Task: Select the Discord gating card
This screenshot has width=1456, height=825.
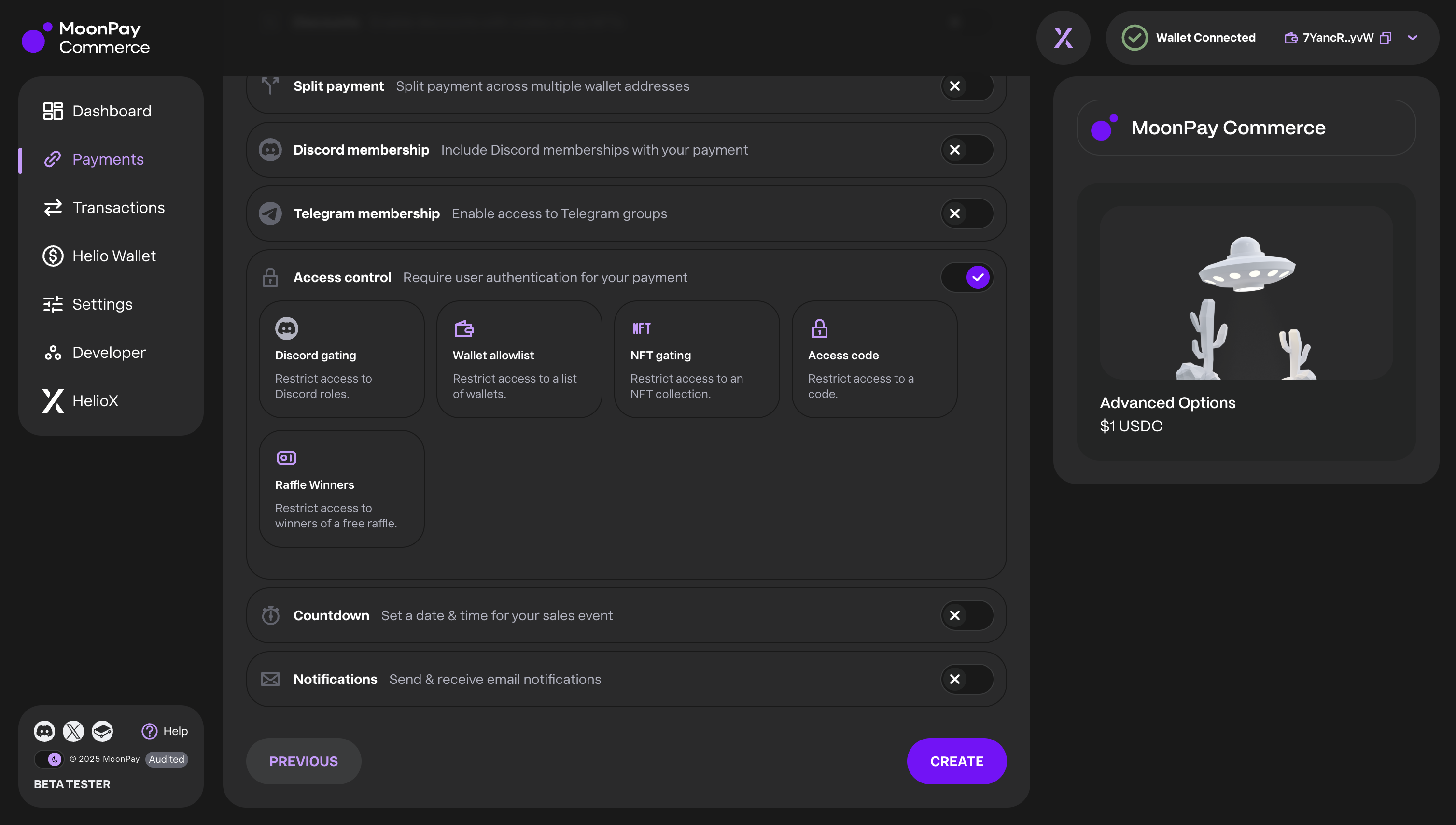Action: 341,359
